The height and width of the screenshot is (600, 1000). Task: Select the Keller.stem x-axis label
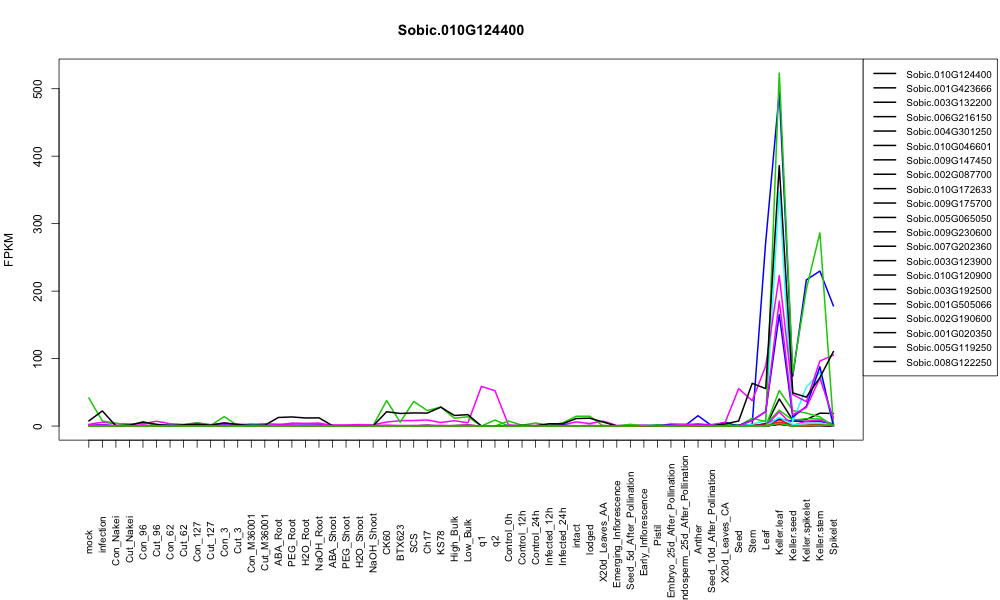pos(820,532)
